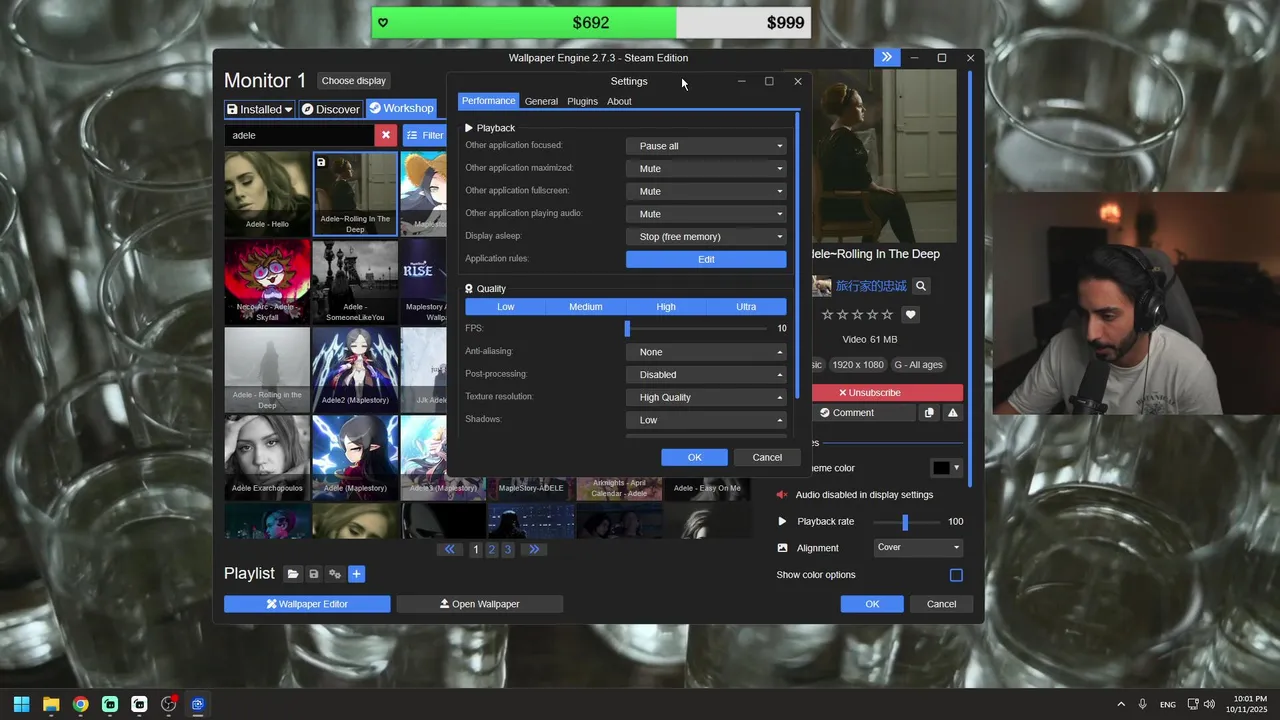1280x720 pixels.
Task: Click Edit application rules button
Action: point(706,259)
